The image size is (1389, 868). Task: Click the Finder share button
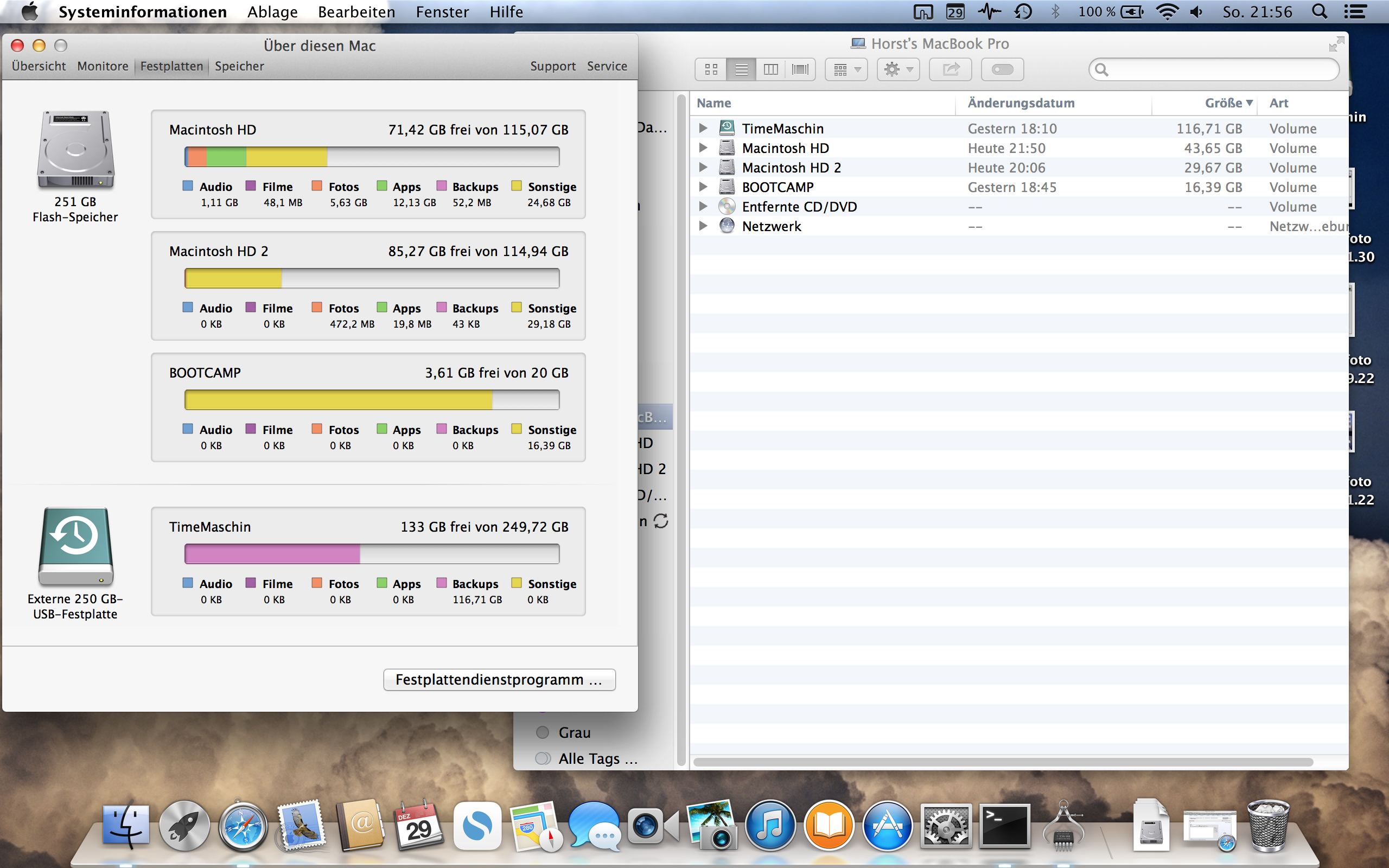[x=951, y=69]
